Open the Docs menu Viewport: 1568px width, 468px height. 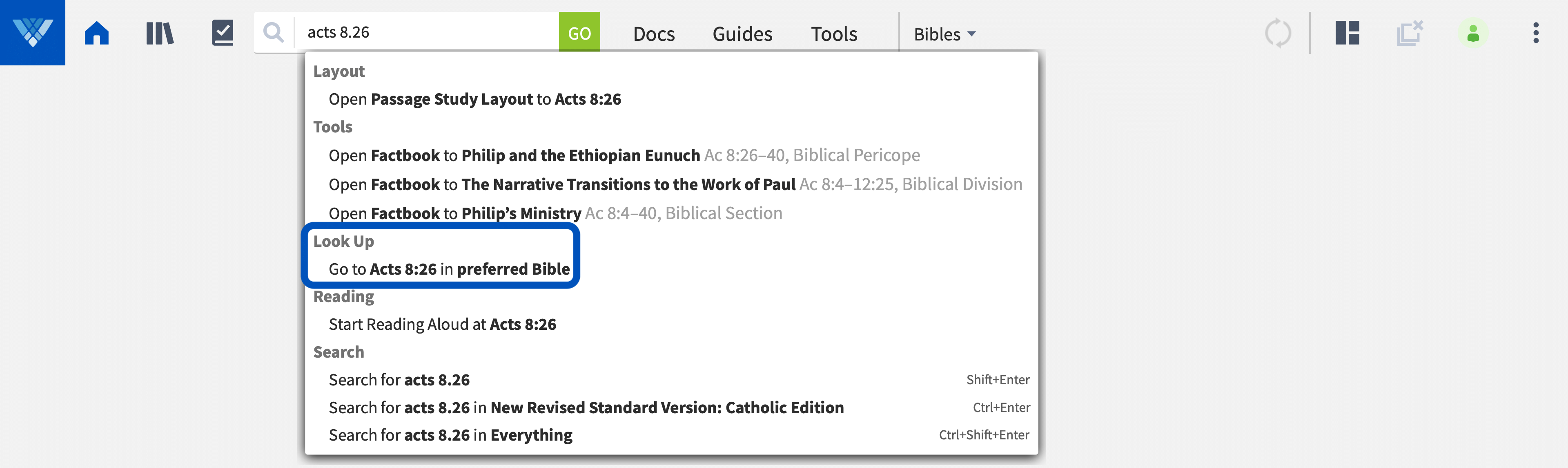(654, 34)
